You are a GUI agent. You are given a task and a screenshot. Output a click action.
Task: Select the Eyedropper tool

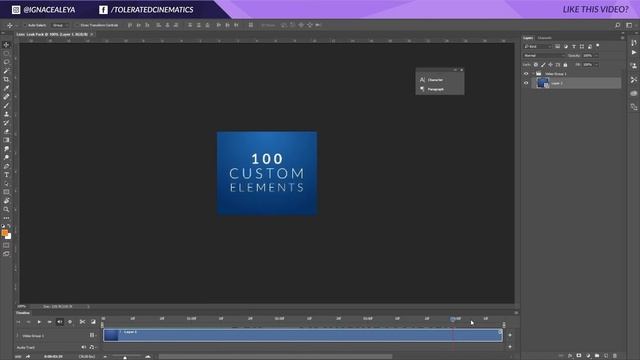click(6, 88)
